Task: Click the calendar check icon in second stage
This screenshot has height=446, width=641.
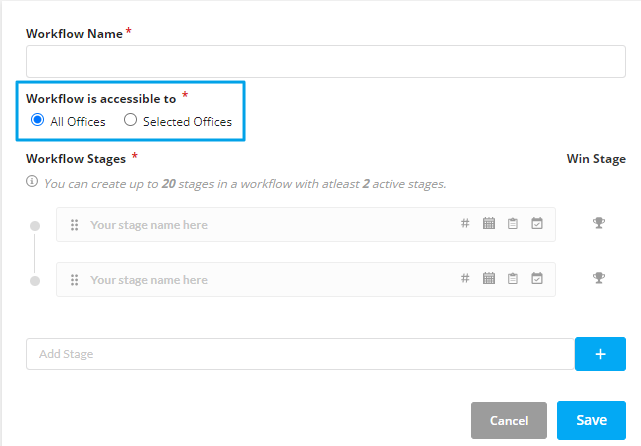Action: pyautogui.click(x=537, y=278)
